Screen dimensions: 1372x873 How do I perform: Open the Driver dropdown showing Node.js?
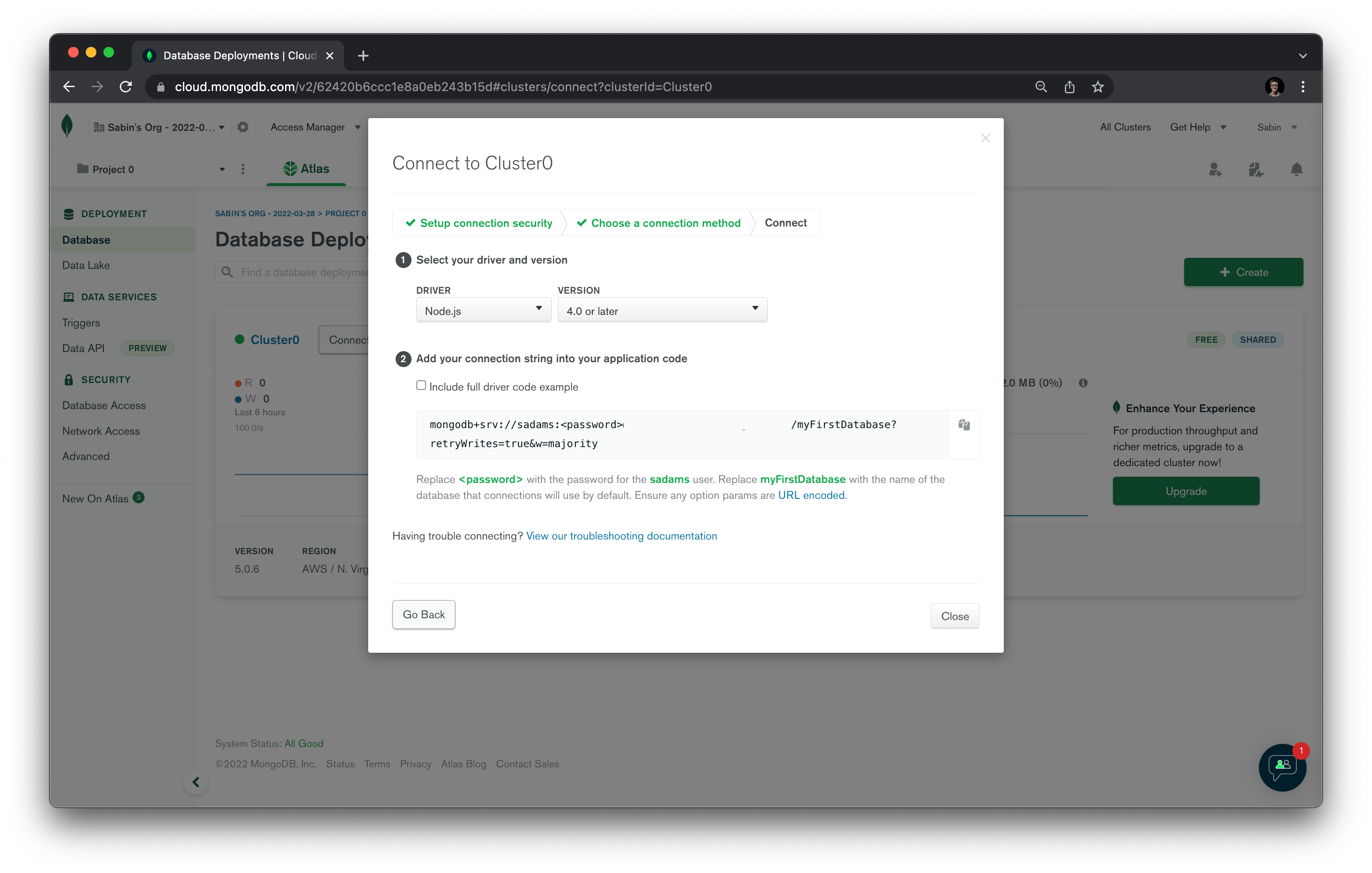tap(483, 310)
